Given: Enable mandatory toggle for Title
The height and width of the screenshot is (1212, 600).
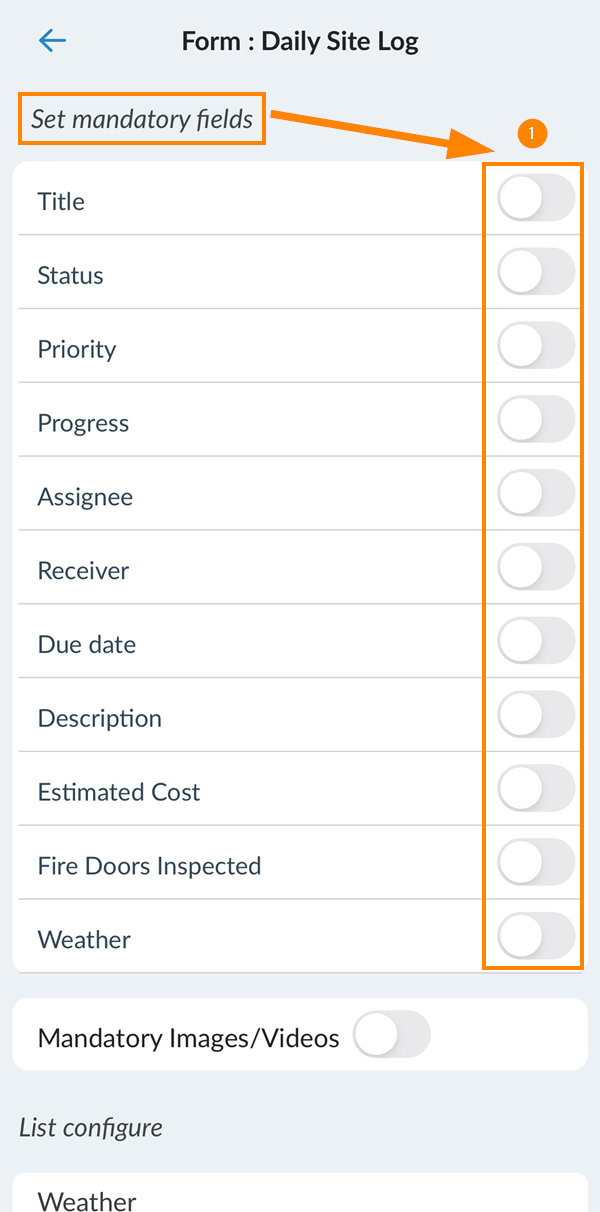Looking at the screenshot, I should coord(536,198).
